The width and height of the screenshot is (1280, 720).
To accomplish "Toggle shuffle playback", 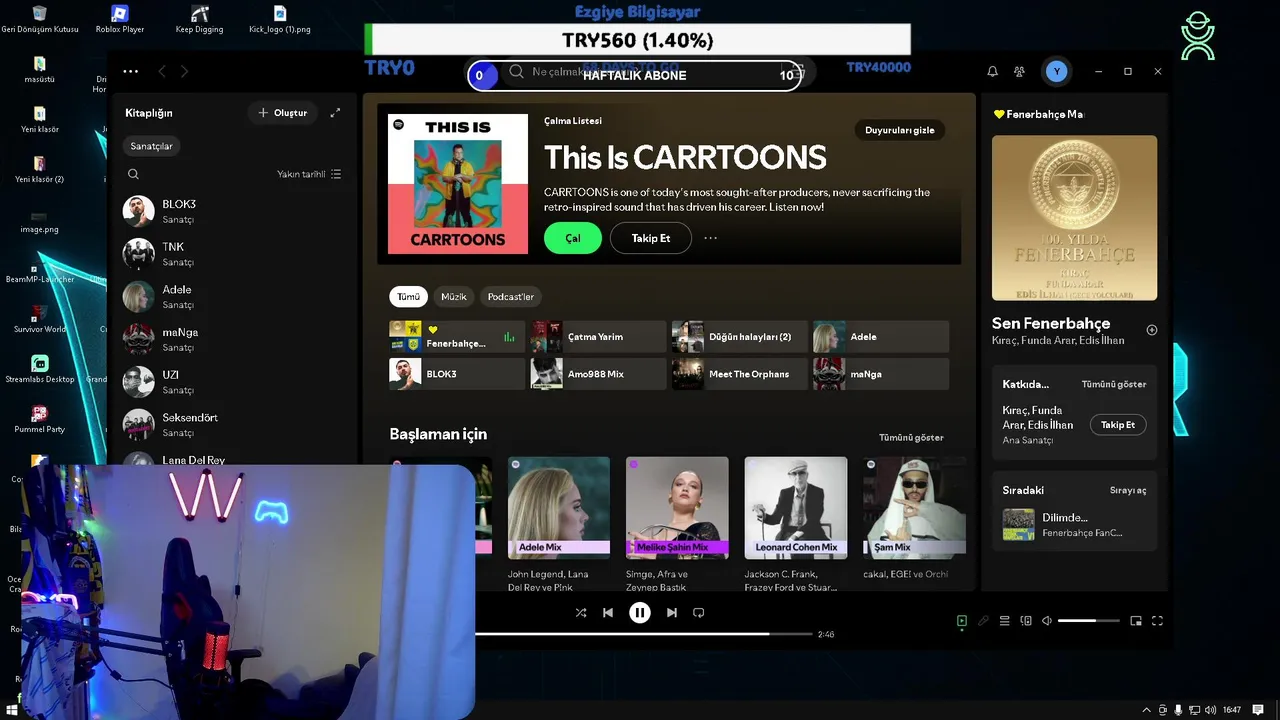I will tap(581, 613).
